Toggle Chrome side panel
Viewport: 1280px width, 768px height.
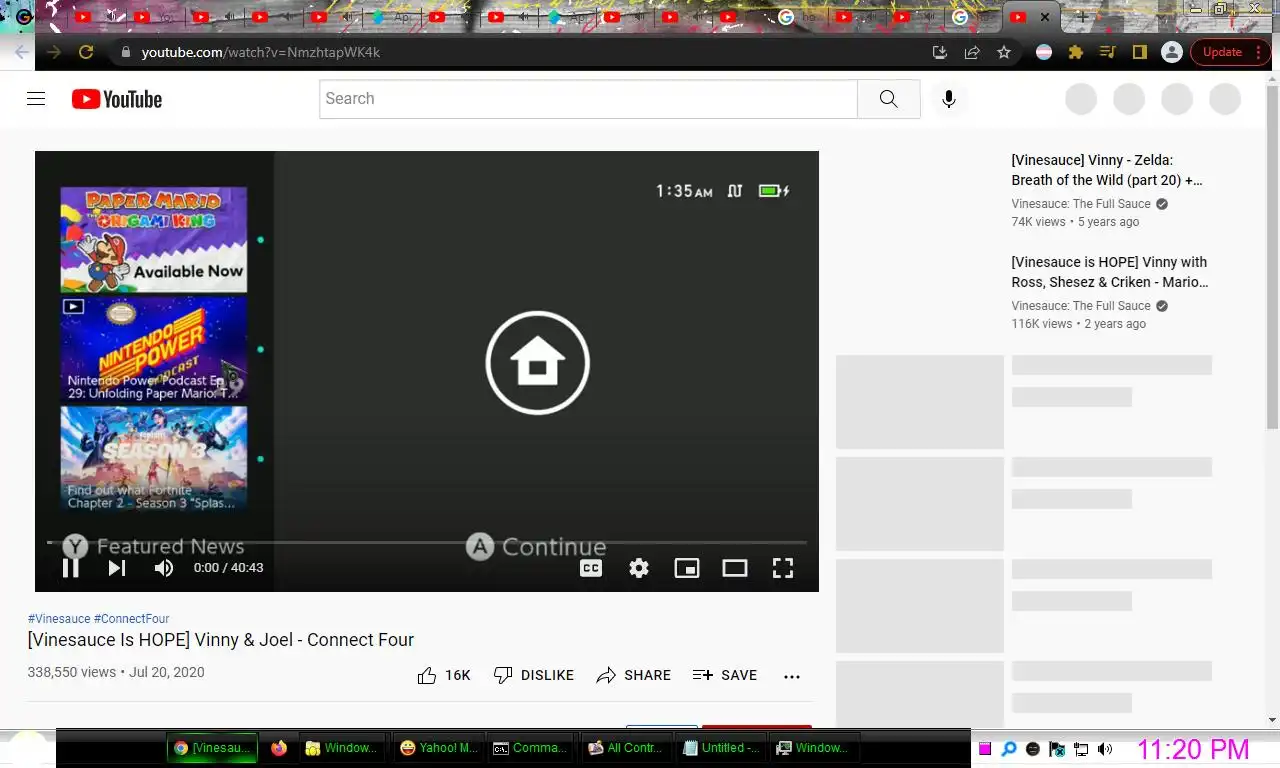tap(1139, 52)
